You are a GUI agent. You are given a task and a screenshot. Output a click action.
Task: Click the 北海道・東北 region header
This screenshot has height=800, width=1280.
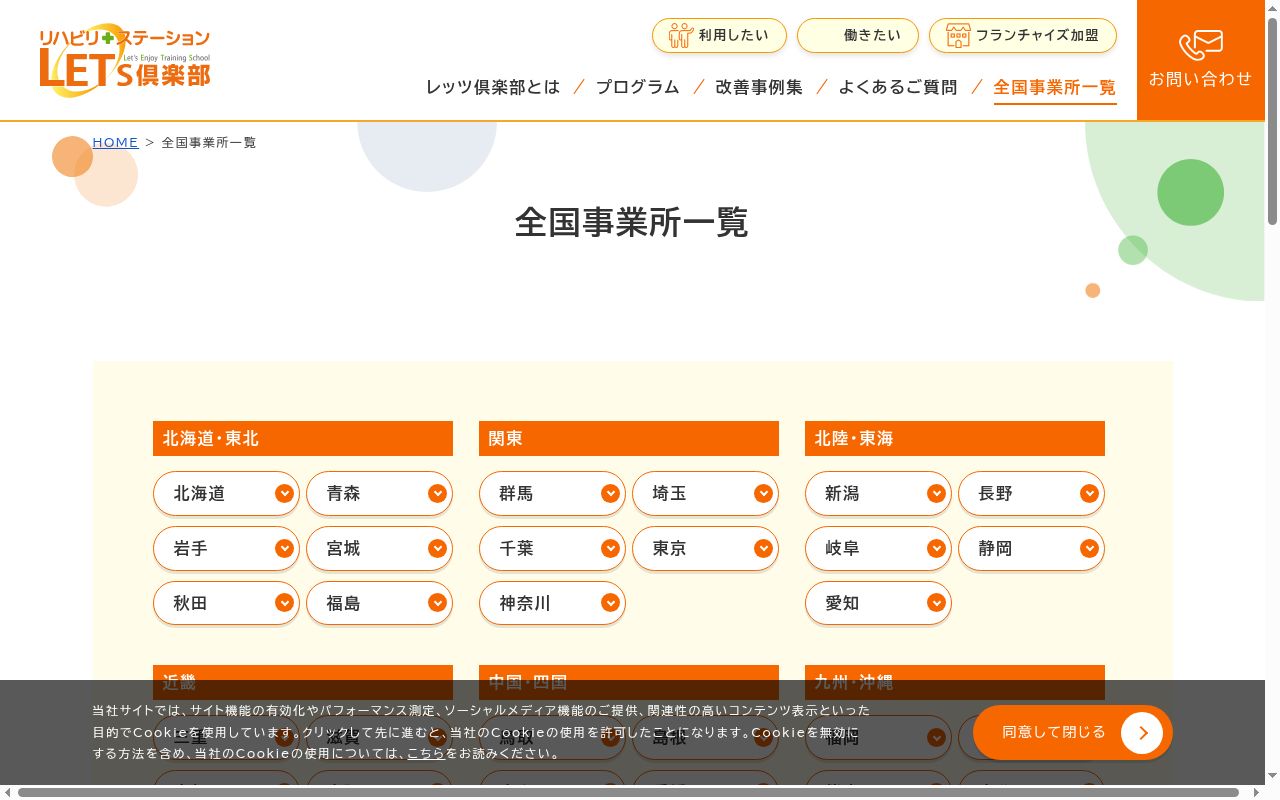[x=303, y=438]
